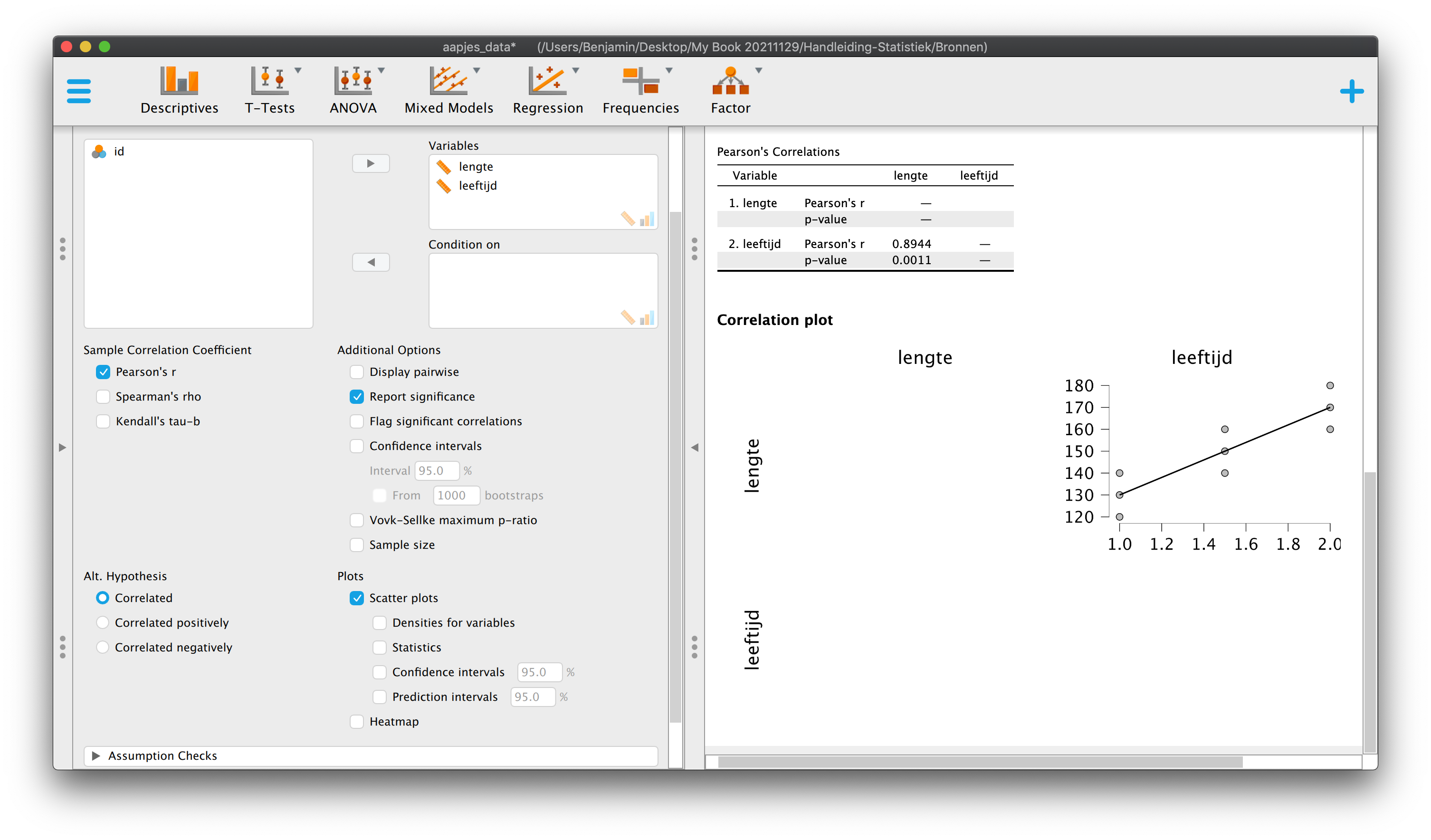Click the lower drag-handle dots left of the options panel
Image resolution: width=1431 pixels, height=840 pixels.
point(62,648)
